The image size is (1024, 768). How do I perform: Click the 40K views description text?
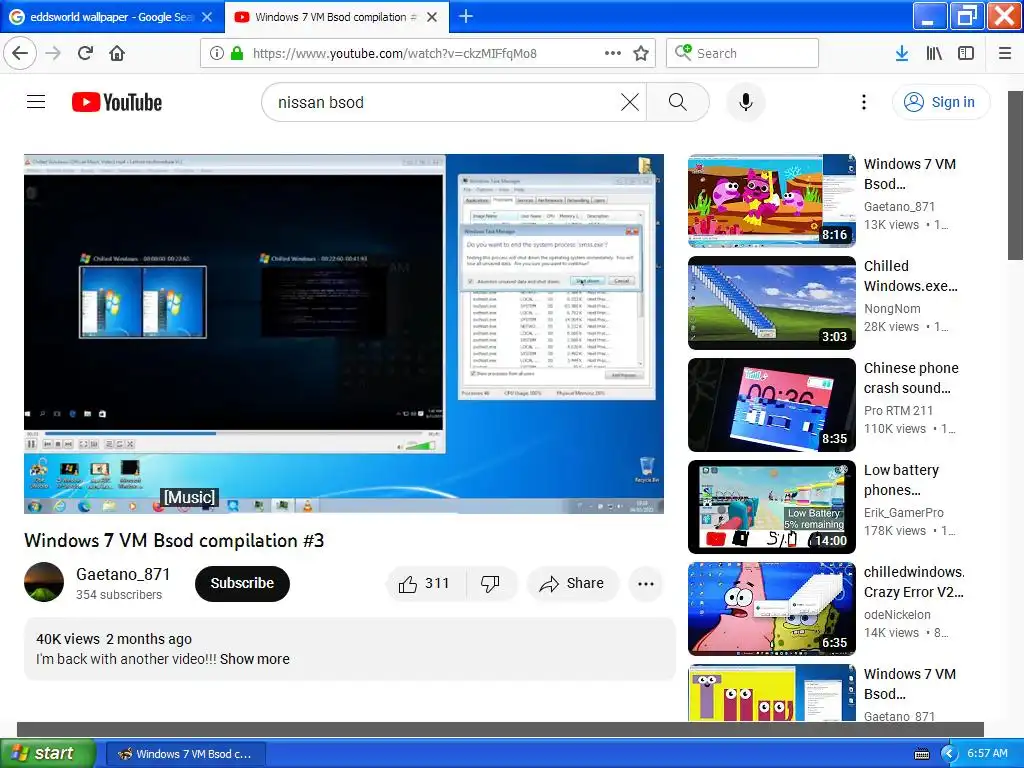point(68,639)
